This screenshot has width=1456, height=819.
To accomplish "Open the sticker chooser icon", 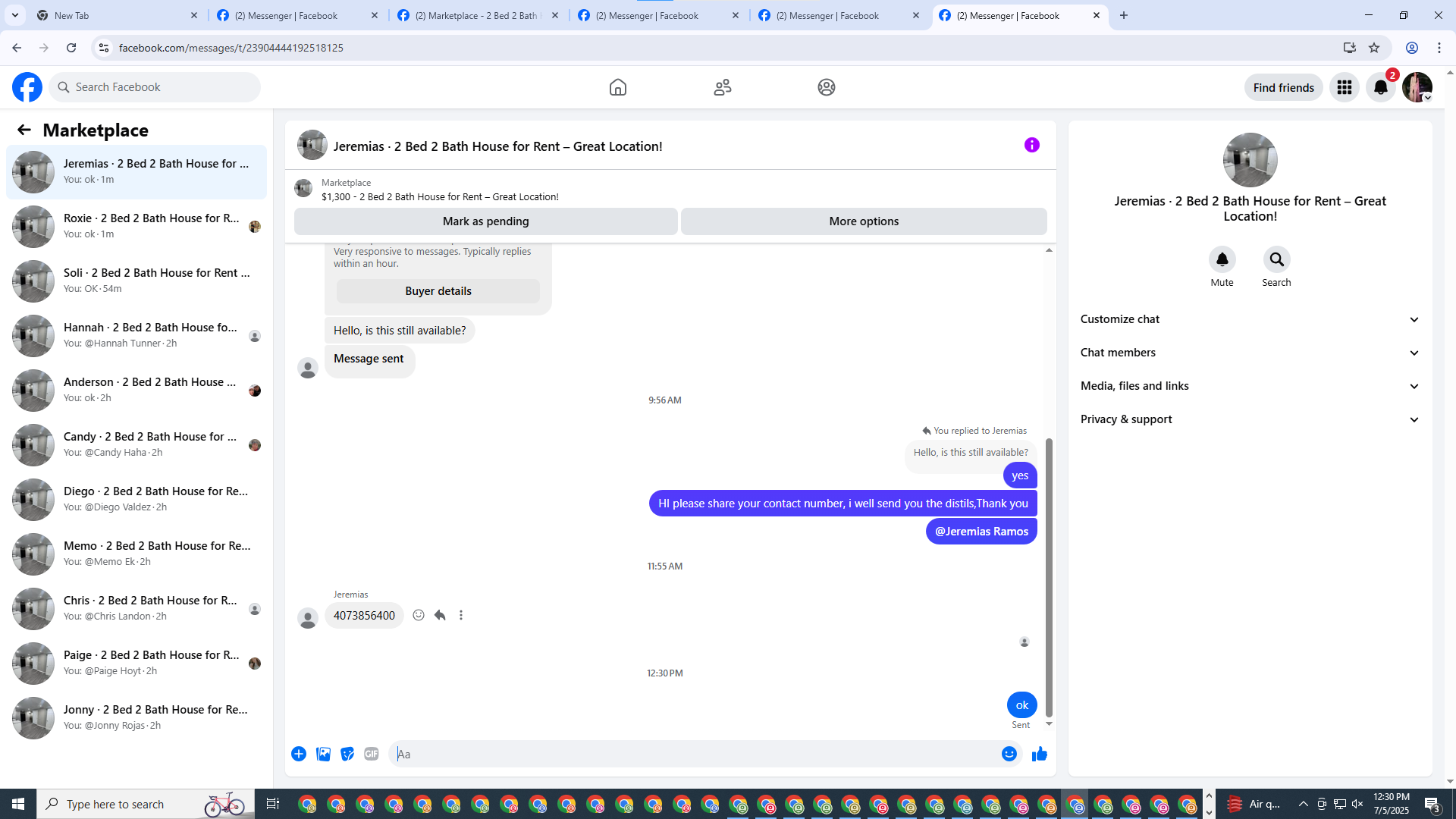I will (x=347, y=754).
